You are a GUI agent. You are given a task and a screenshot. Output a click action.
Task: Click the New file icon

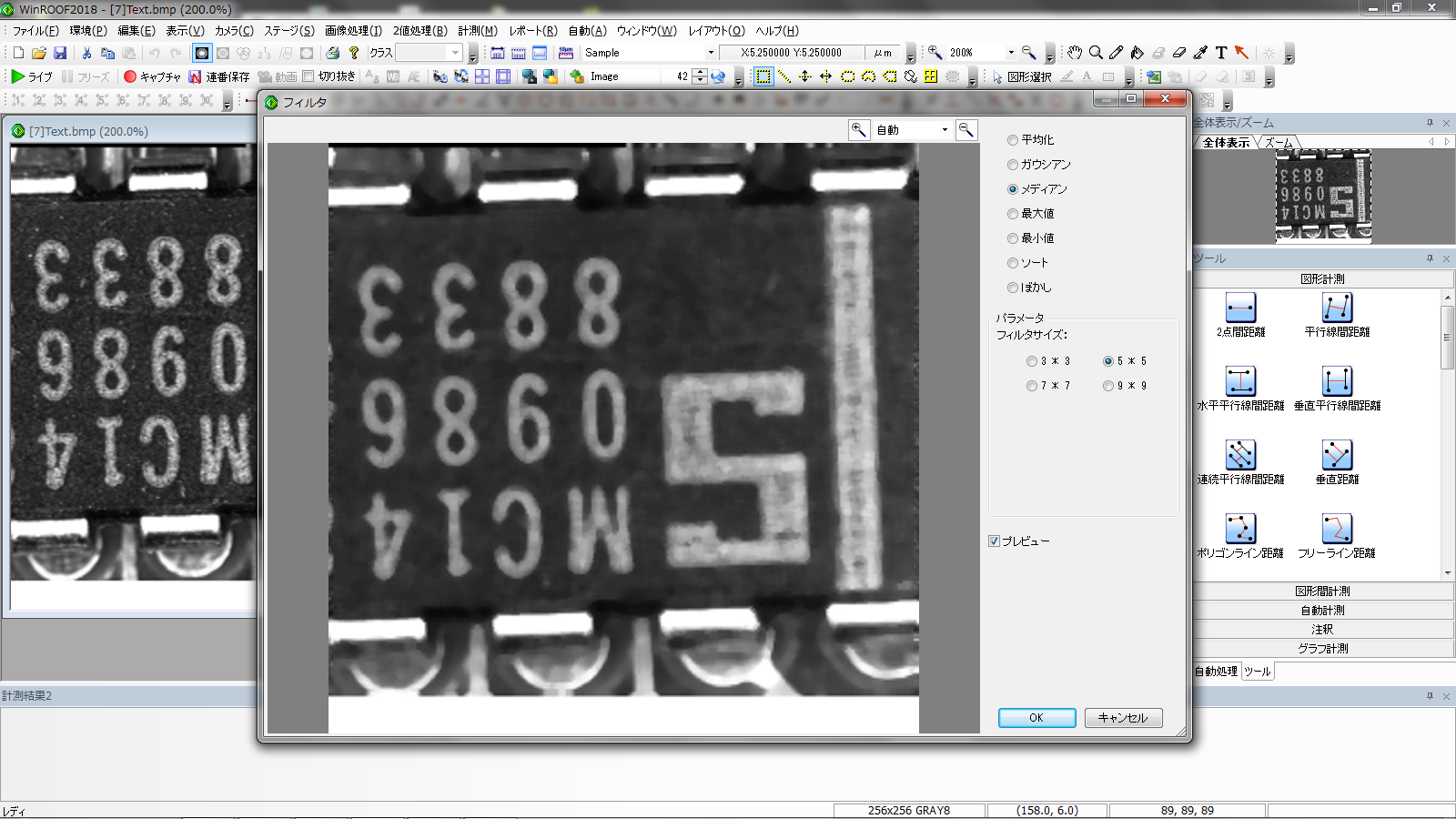pos(17,53)
